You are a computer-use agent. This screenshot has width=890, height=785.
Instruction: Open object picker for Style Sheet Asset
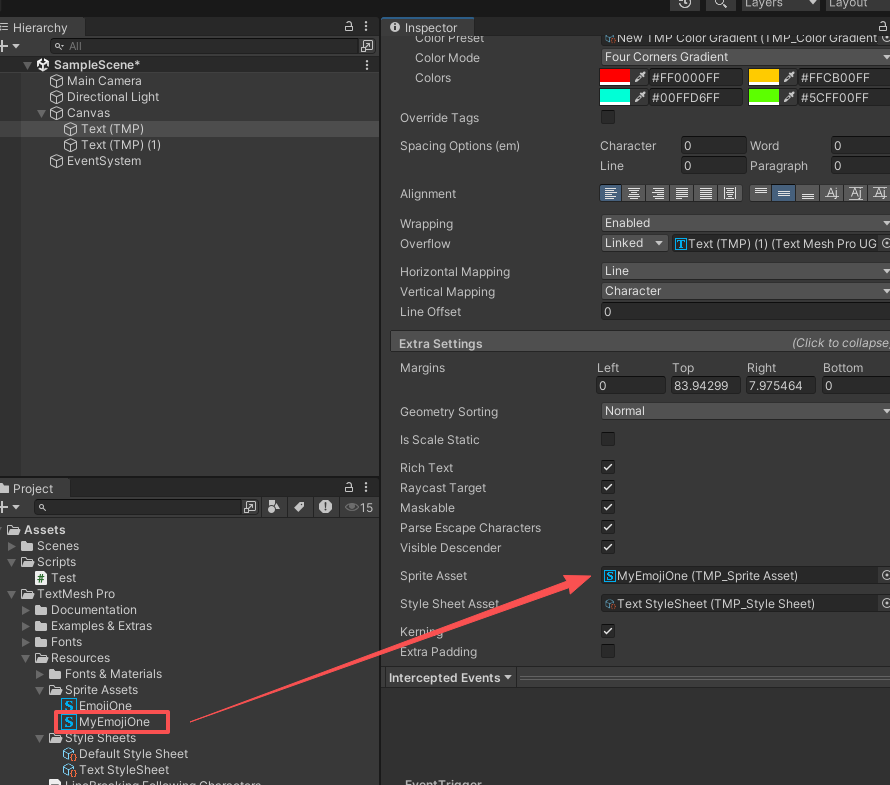[x=885, y=603]
